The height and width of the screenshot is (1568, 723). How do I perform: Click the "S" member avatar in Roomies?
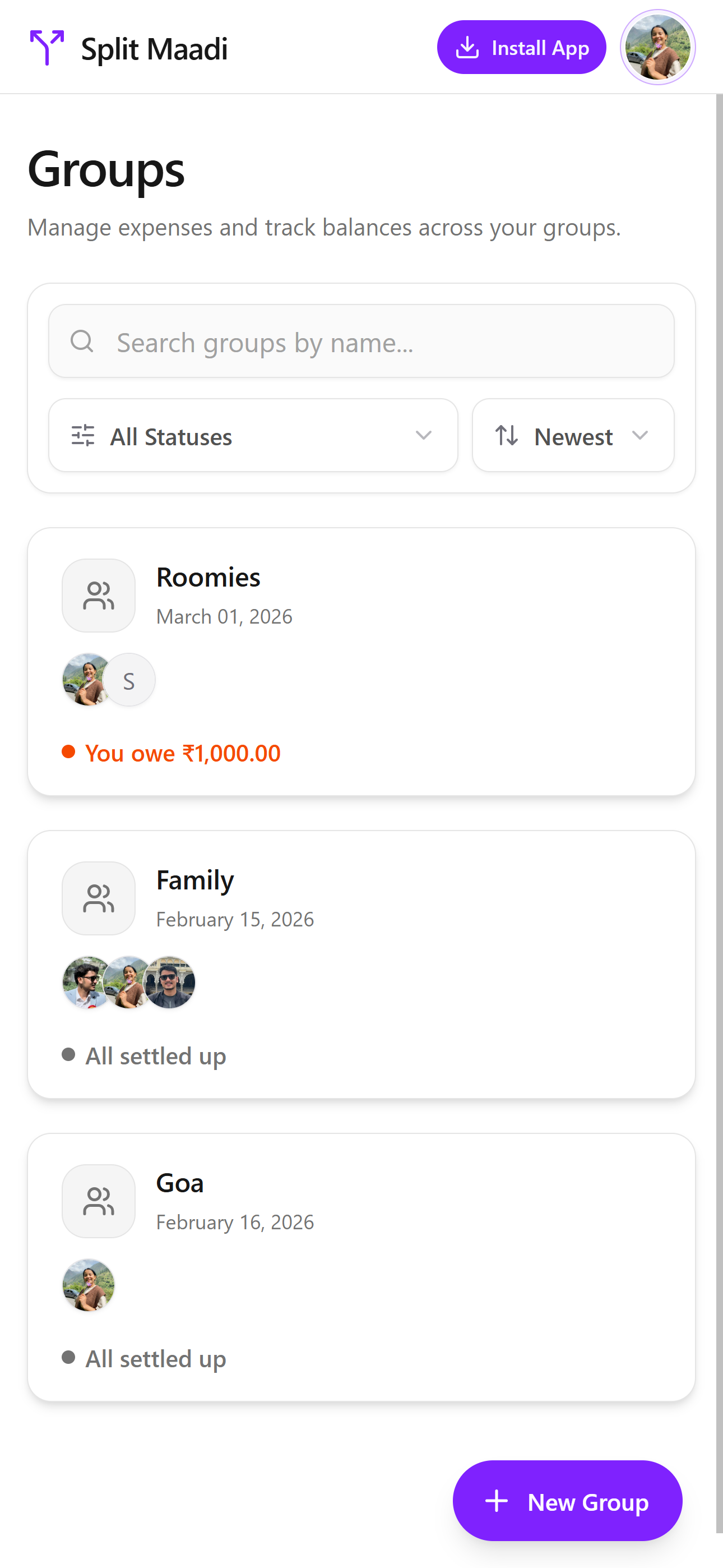129,680
